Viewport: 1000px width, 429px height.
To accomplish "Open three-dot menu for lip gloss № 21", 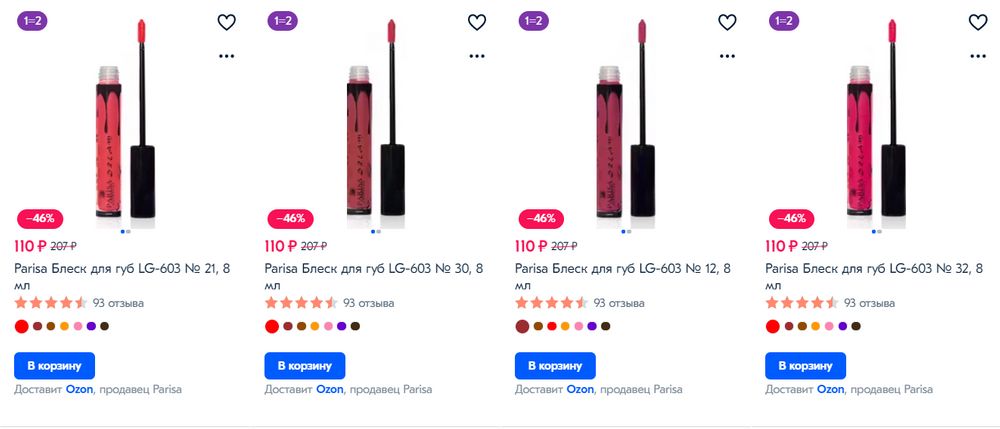I will pyautogui.click(x=226, y=56).
